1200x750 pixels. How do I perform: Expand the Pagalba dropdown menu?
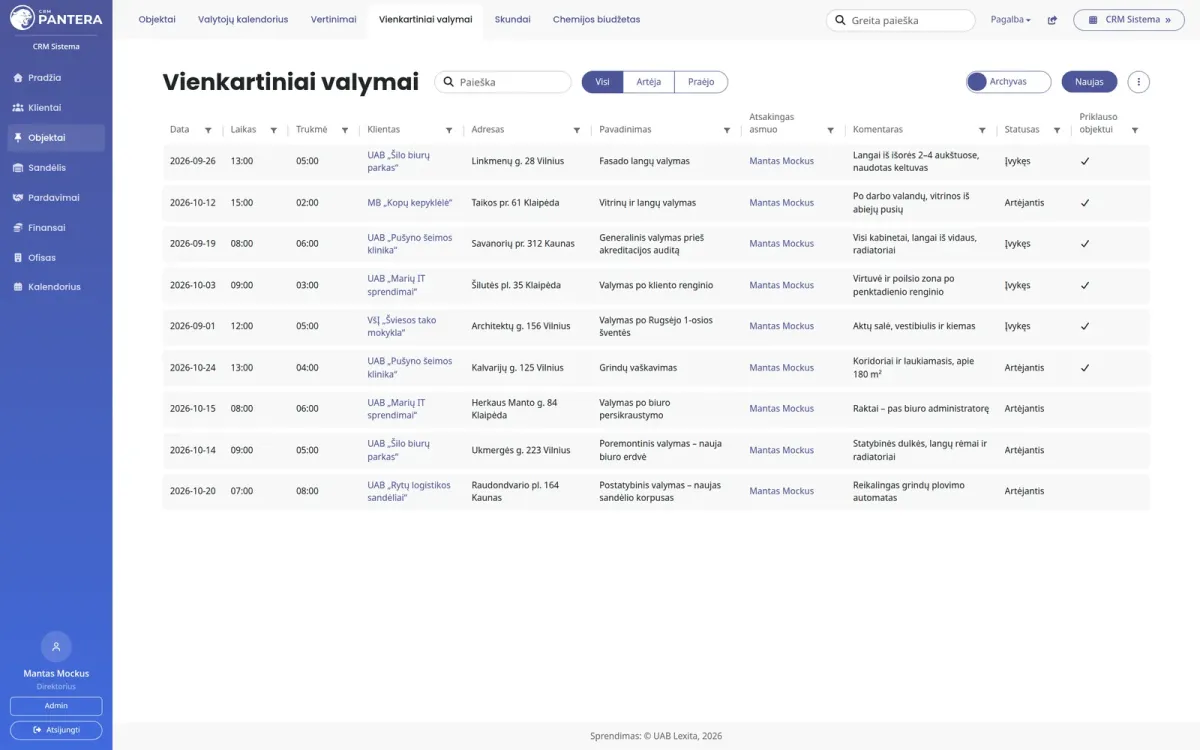[x=1010, y=20]
